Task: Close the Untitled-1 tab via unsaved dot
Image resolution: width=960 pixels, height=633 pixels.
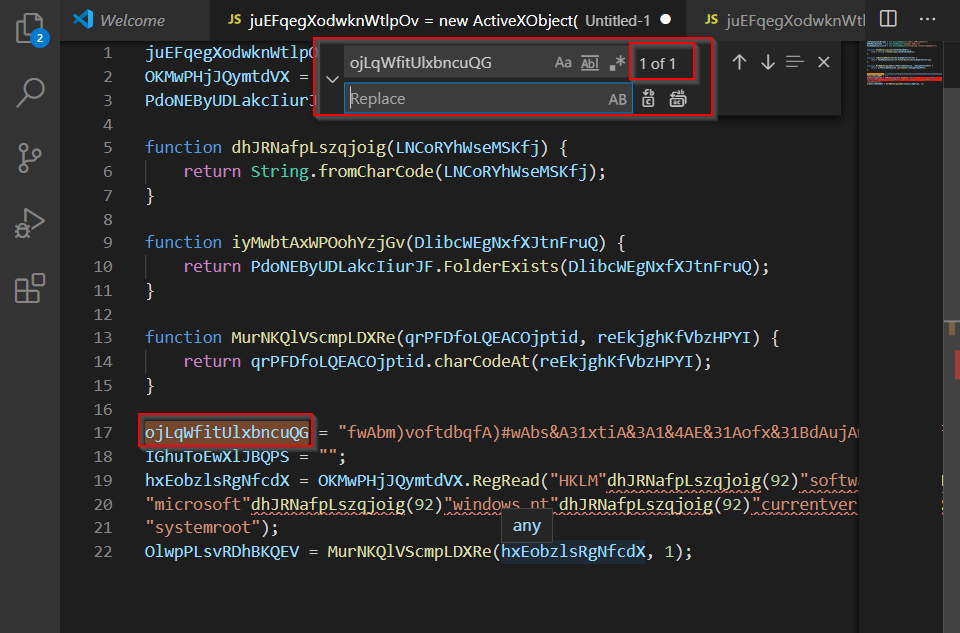Action: point(666,20)
